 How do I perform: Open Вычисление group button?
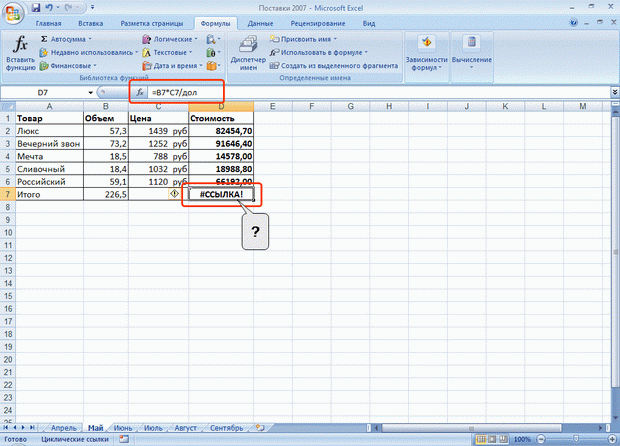pos(471,53)
